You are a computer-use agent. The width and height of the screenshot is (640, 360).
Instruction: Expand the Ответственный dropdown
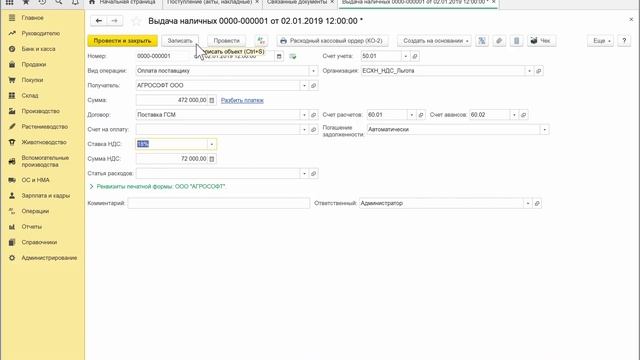(528, 203)
